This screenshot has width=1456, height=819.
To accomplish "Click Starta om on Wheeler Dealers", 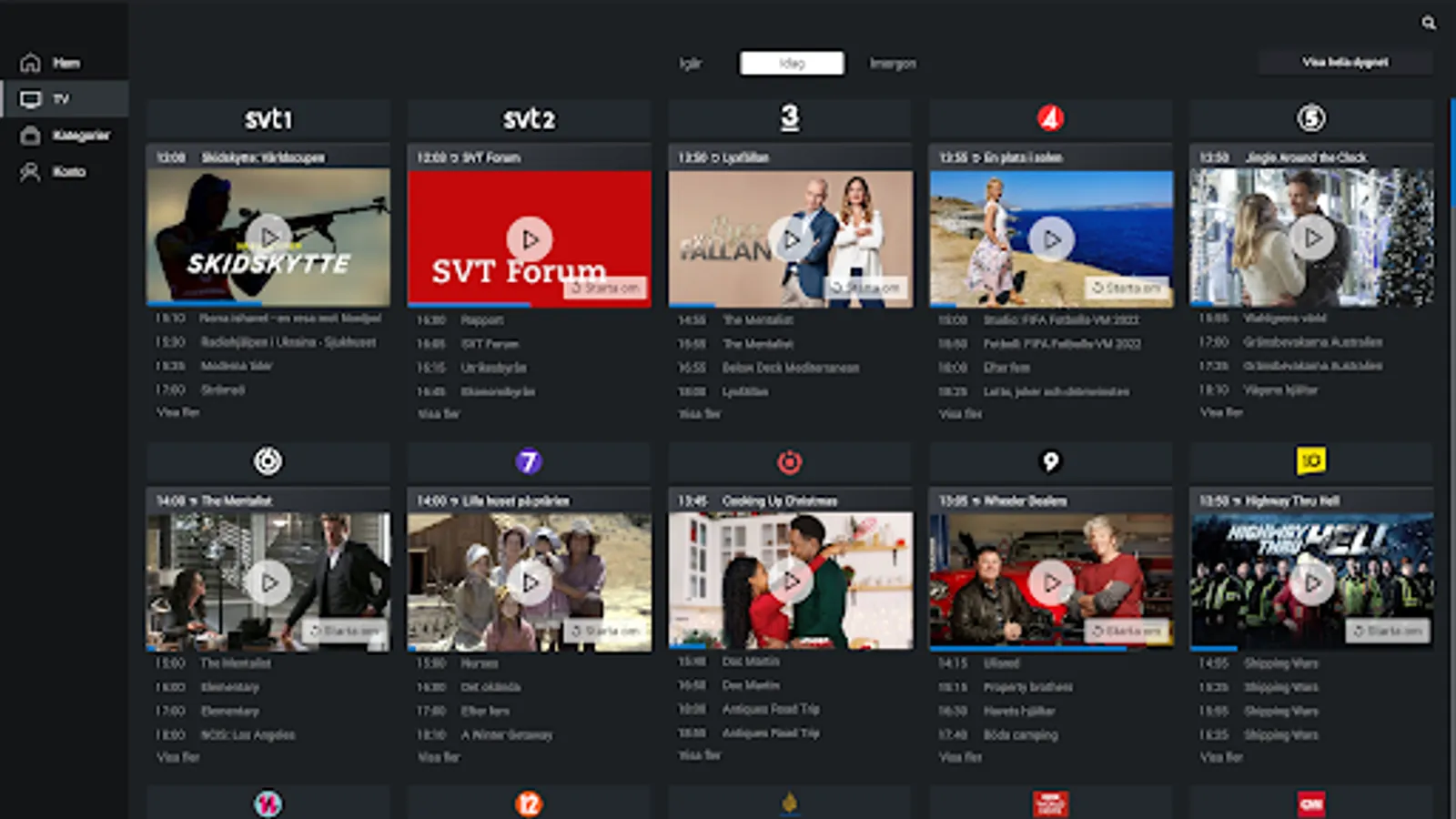I will point(1127,631).
